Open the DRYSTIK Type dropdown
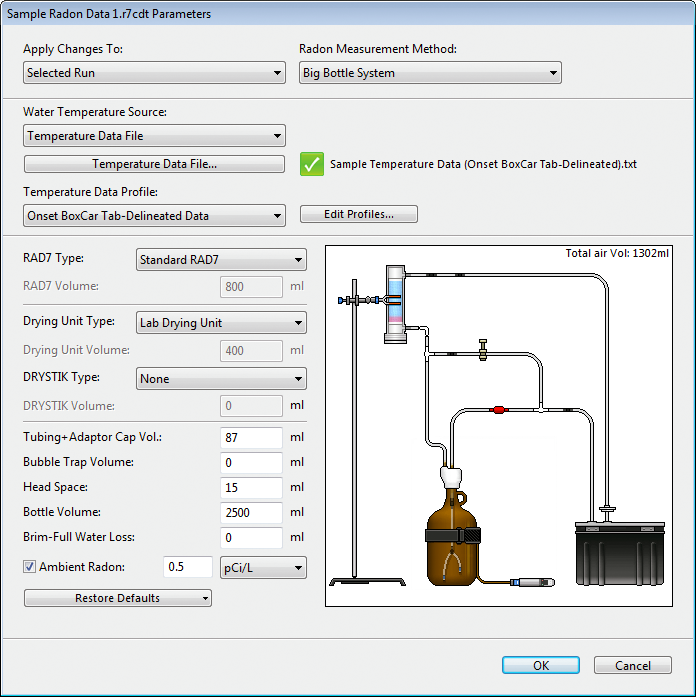 click(221, 379)
